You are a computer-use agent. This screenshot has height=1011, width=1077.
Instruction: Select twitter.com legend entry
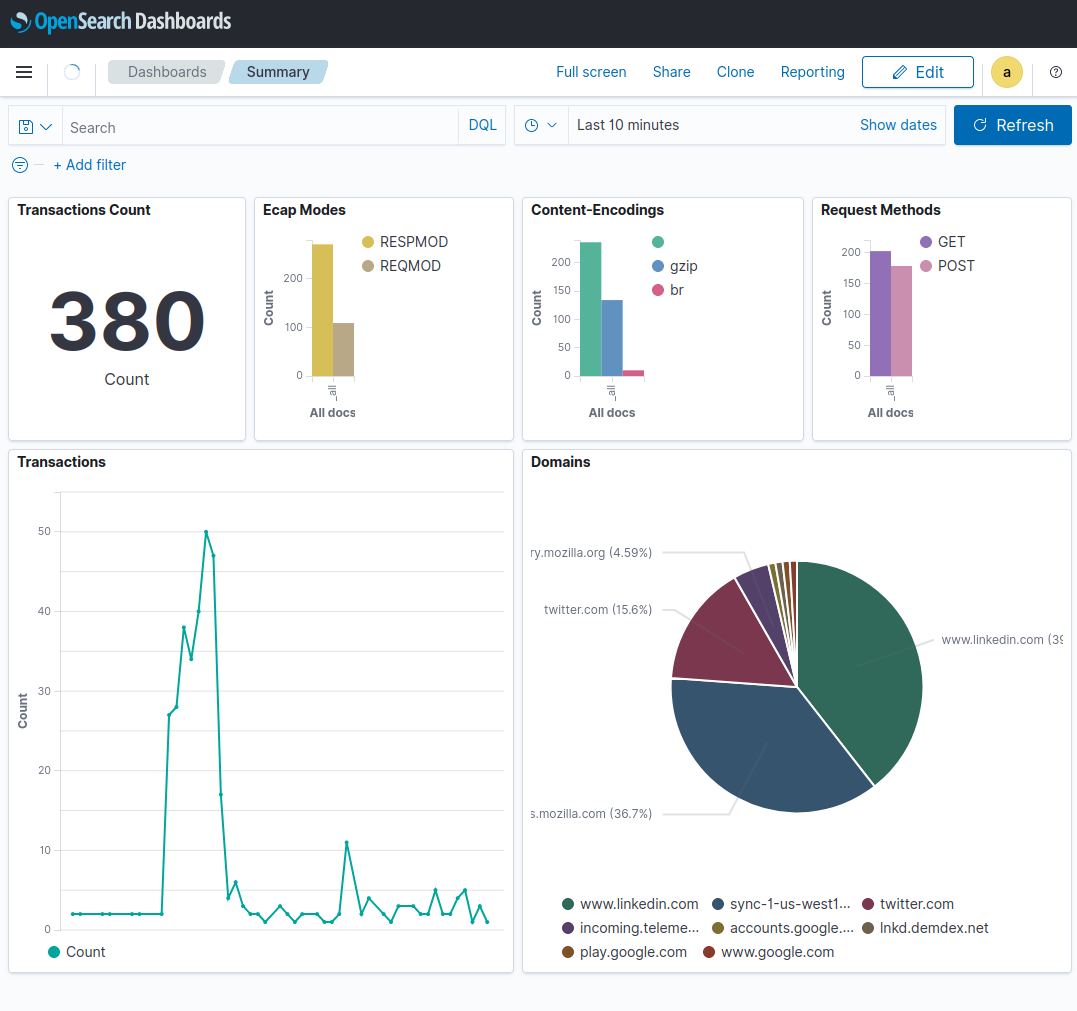(907, 904)
